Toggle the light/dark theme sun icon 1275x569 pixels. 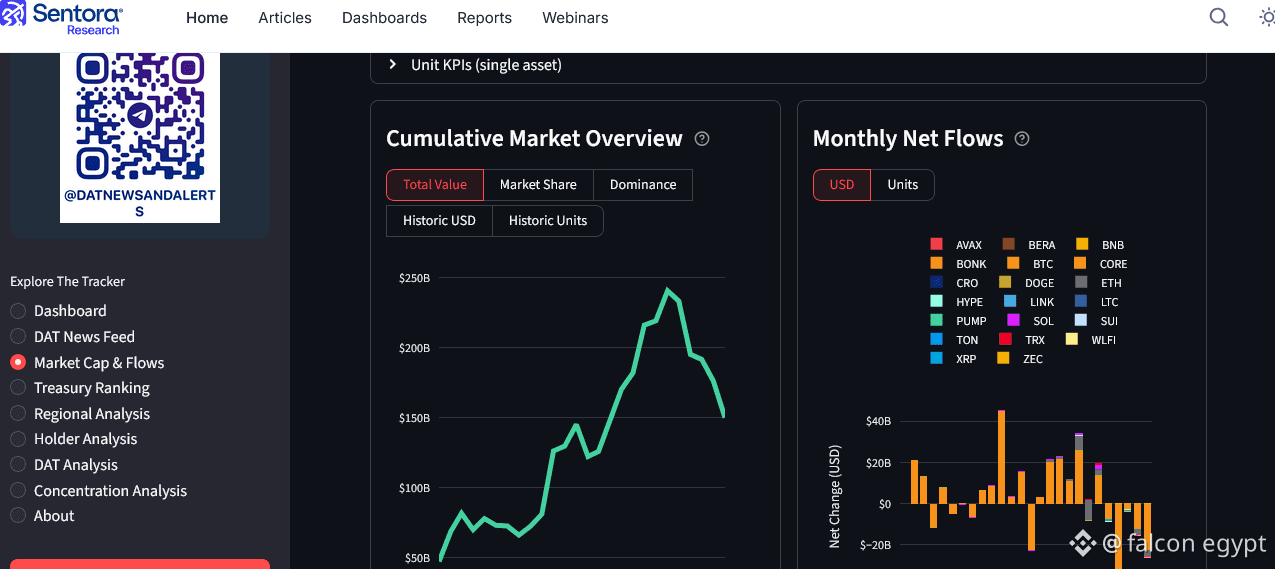click(x=1266, y=17)
